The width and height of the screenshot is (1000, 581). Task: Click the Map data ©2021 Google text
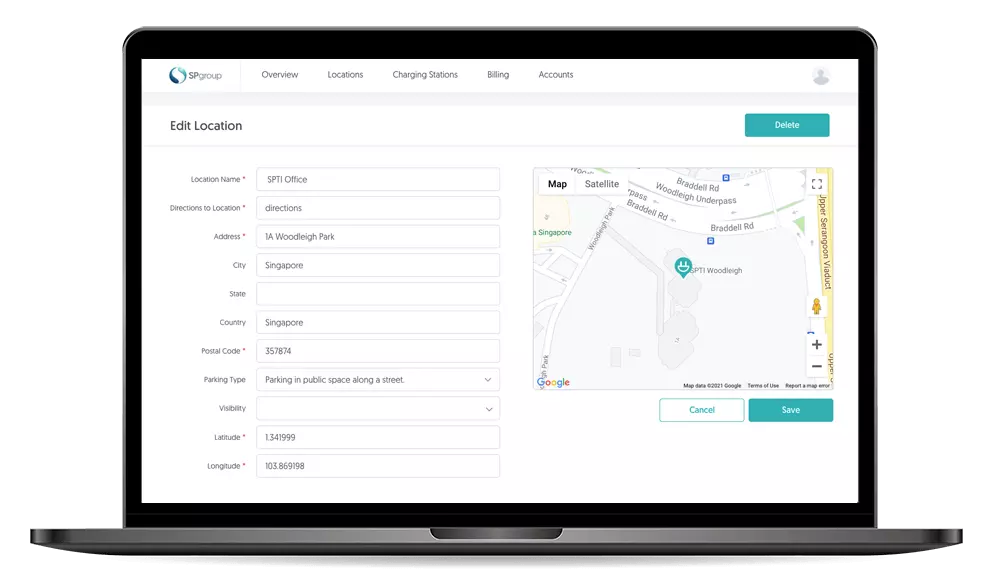tap(712, 386)
